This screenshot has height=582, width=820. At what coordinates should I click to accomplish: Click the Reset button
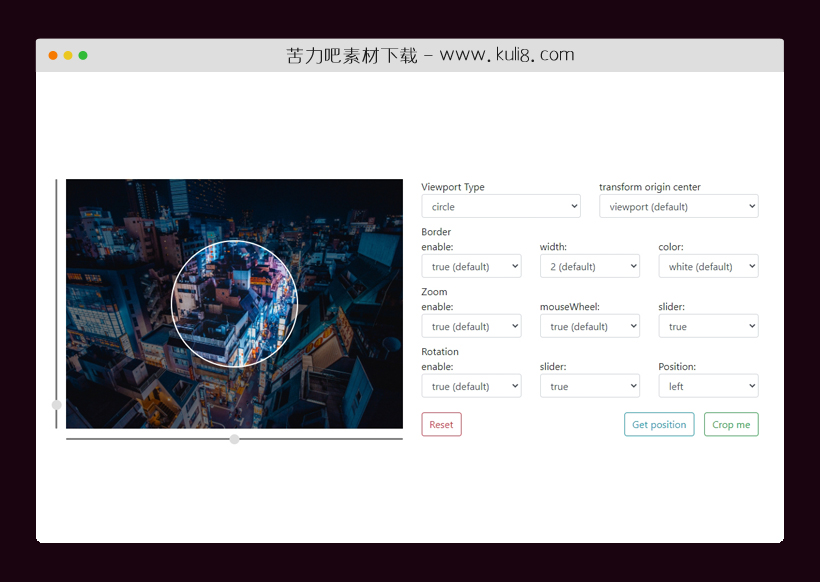pos(441,424)
